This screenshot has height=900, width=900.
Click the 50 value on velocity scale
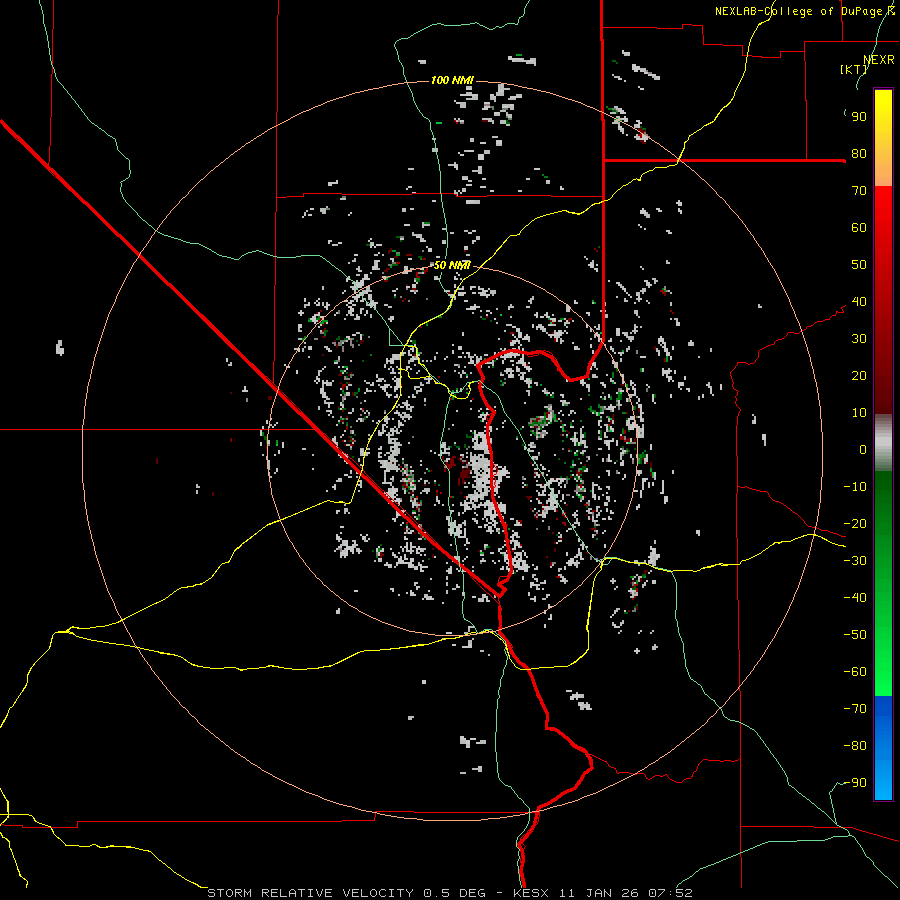[859, 265]
